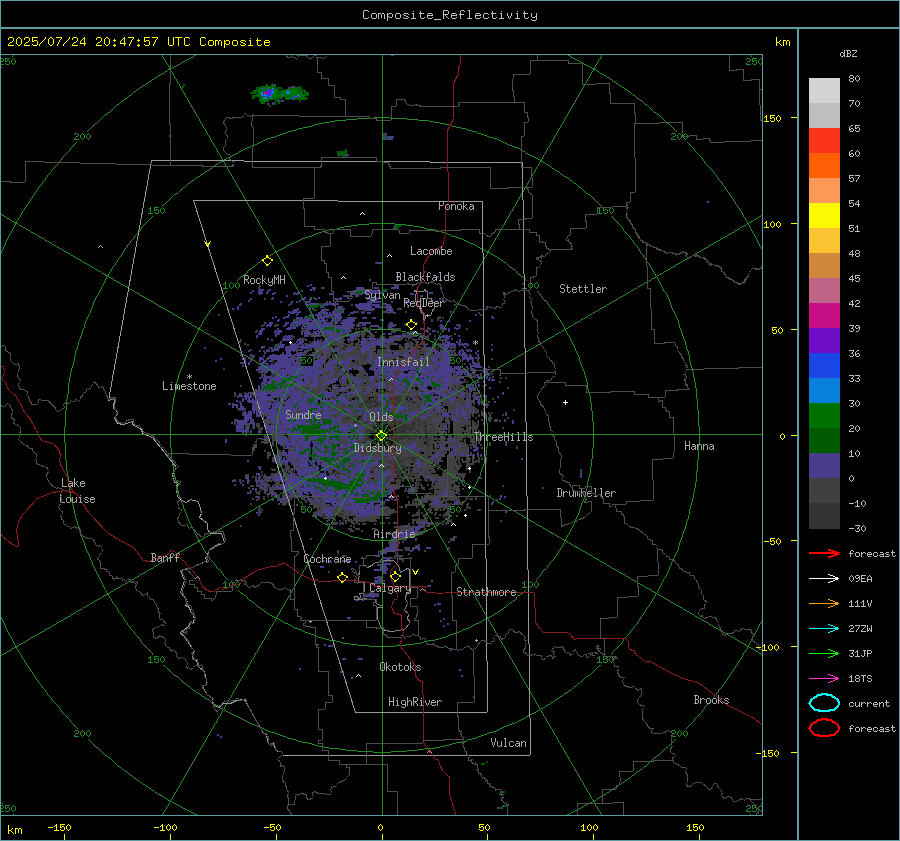Click the light gray 80-70 dBZ swatch

[x=824, y=91]
